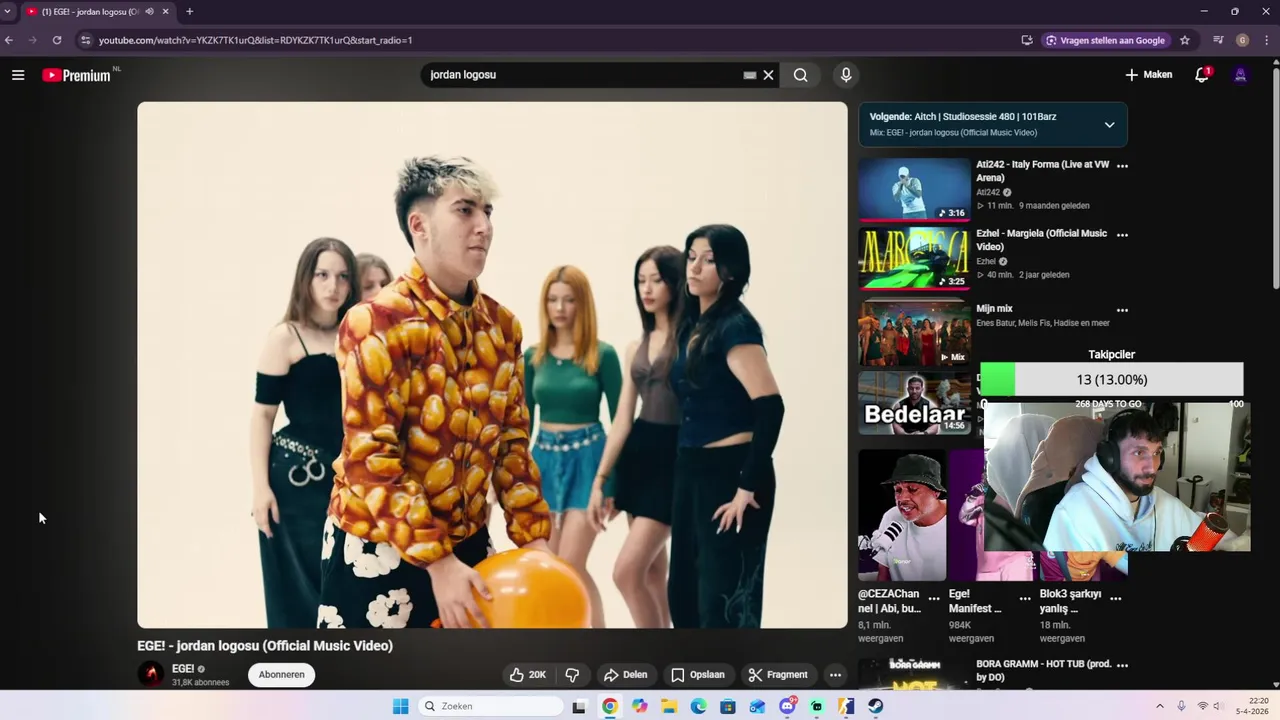Image resolution: width=1280 pixels, height=720 pixels.
Task: Open Microsoft Edge from taskbar
Action: click(699, 706)
